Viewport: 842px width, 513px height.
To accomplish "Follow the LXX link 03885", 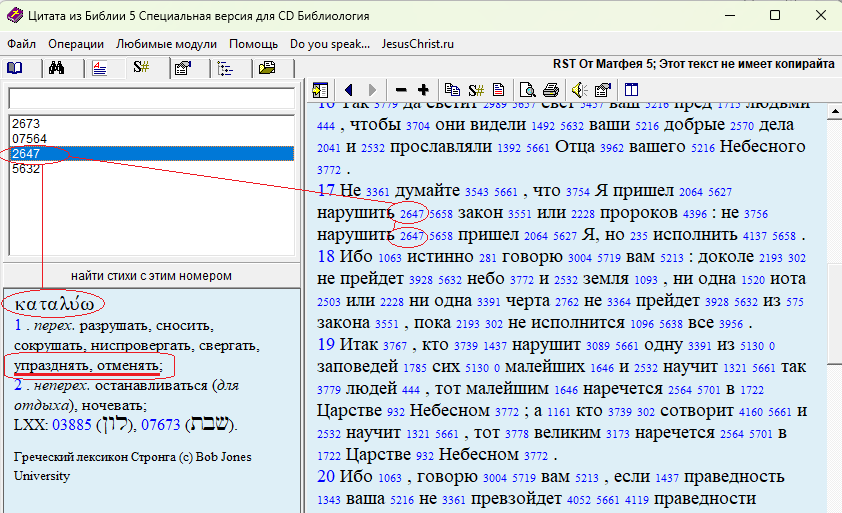I will click(x=72, y=425).
